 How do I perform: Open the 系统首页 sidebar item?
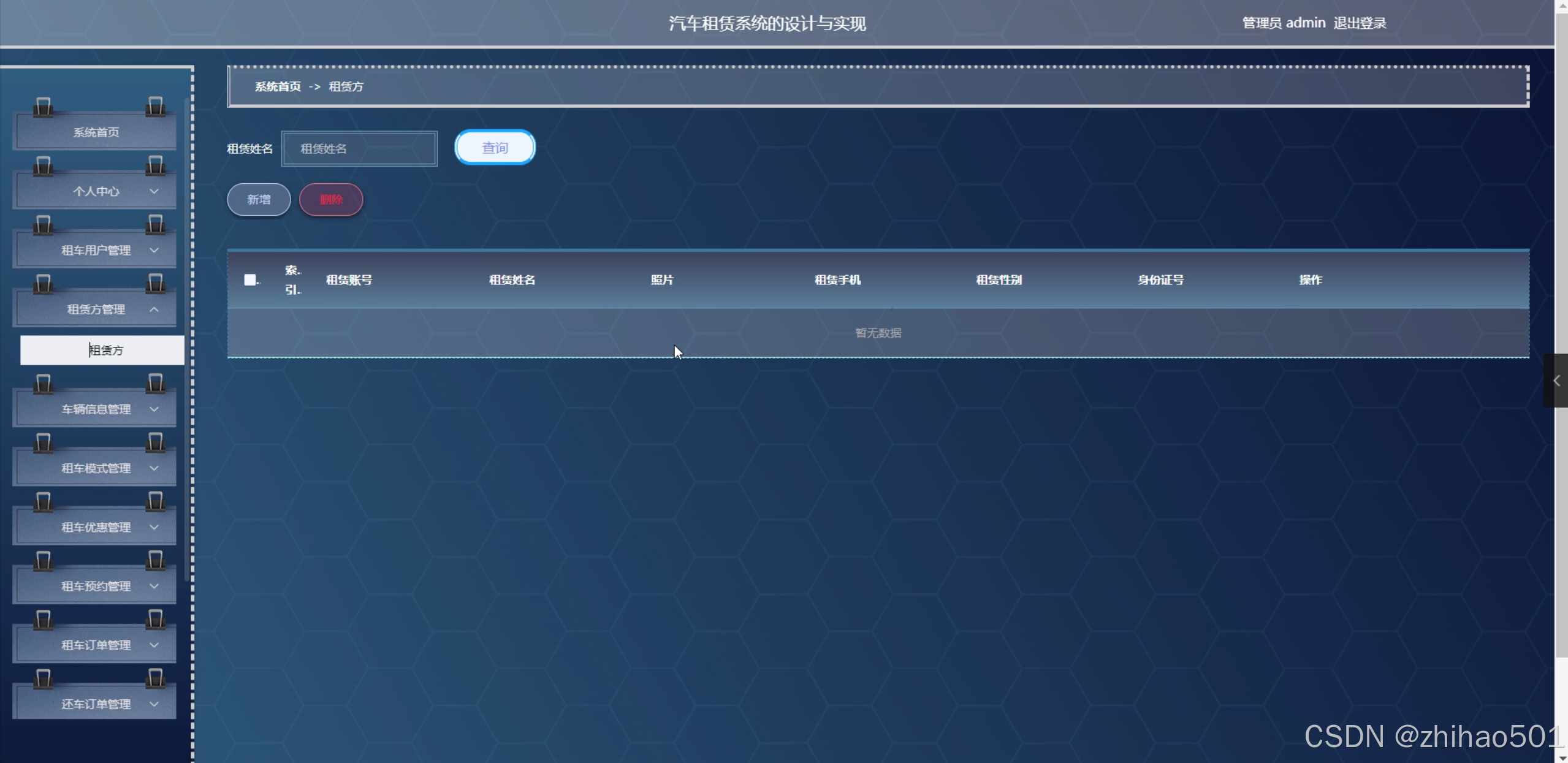click(x=96, y=132)
